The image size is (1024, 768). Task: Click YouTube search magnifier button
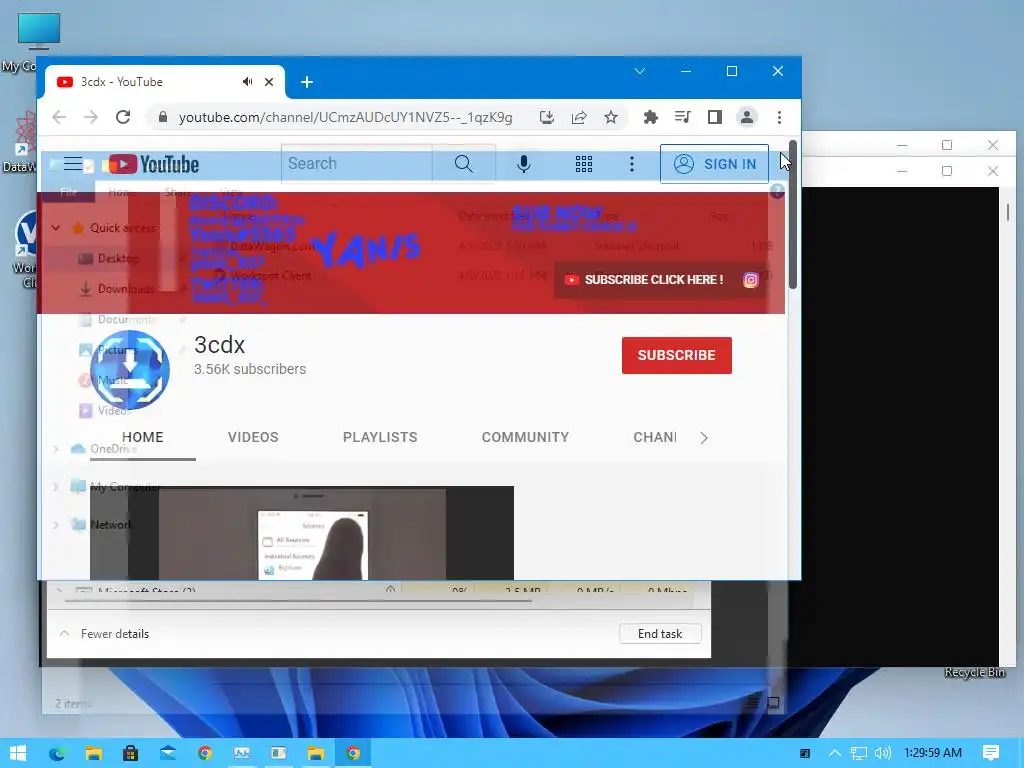coord(464,163)
